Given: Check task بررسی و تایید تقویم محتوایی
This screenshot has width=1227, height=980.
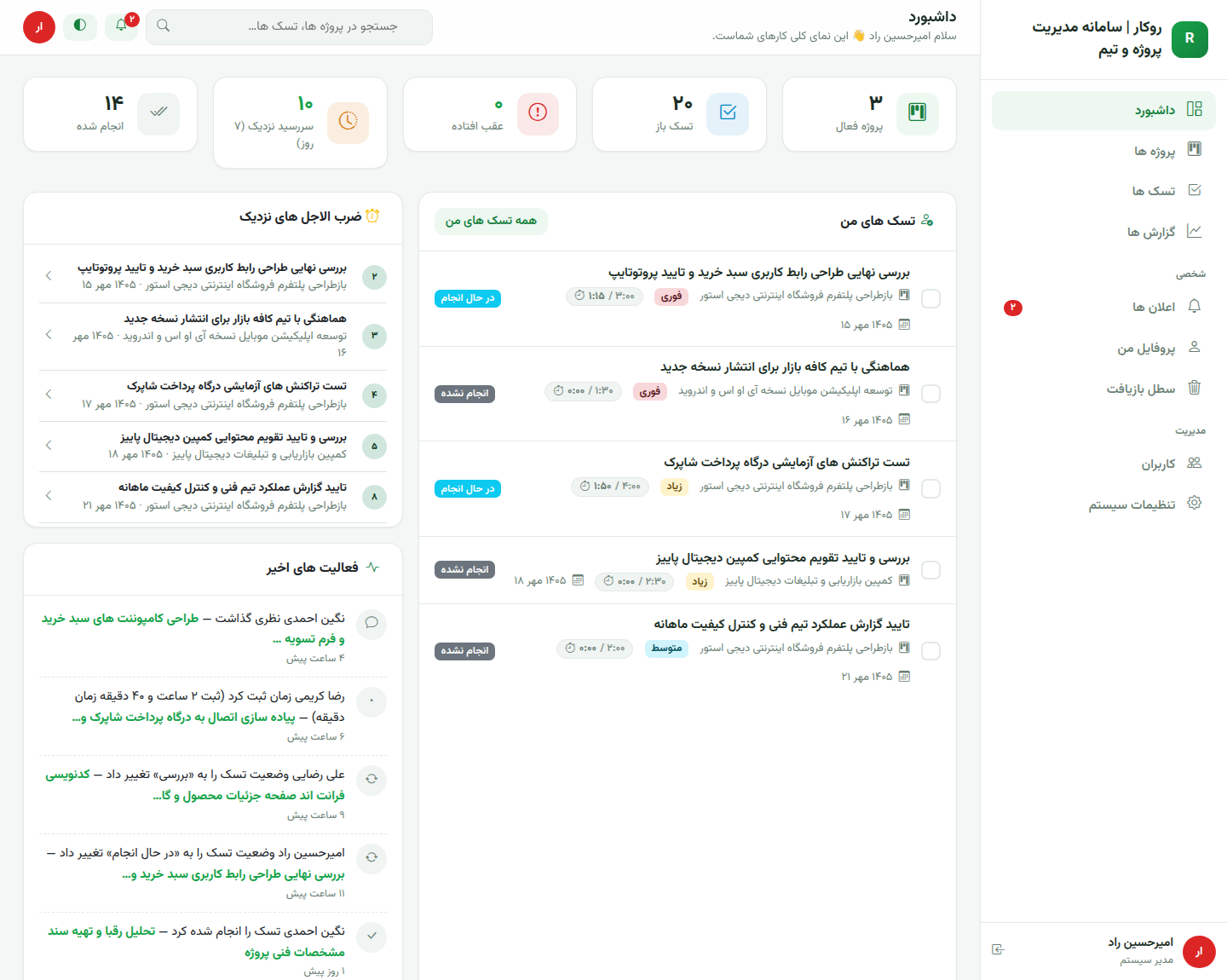Looking at the screenshot, I should (x=931, y=570).
